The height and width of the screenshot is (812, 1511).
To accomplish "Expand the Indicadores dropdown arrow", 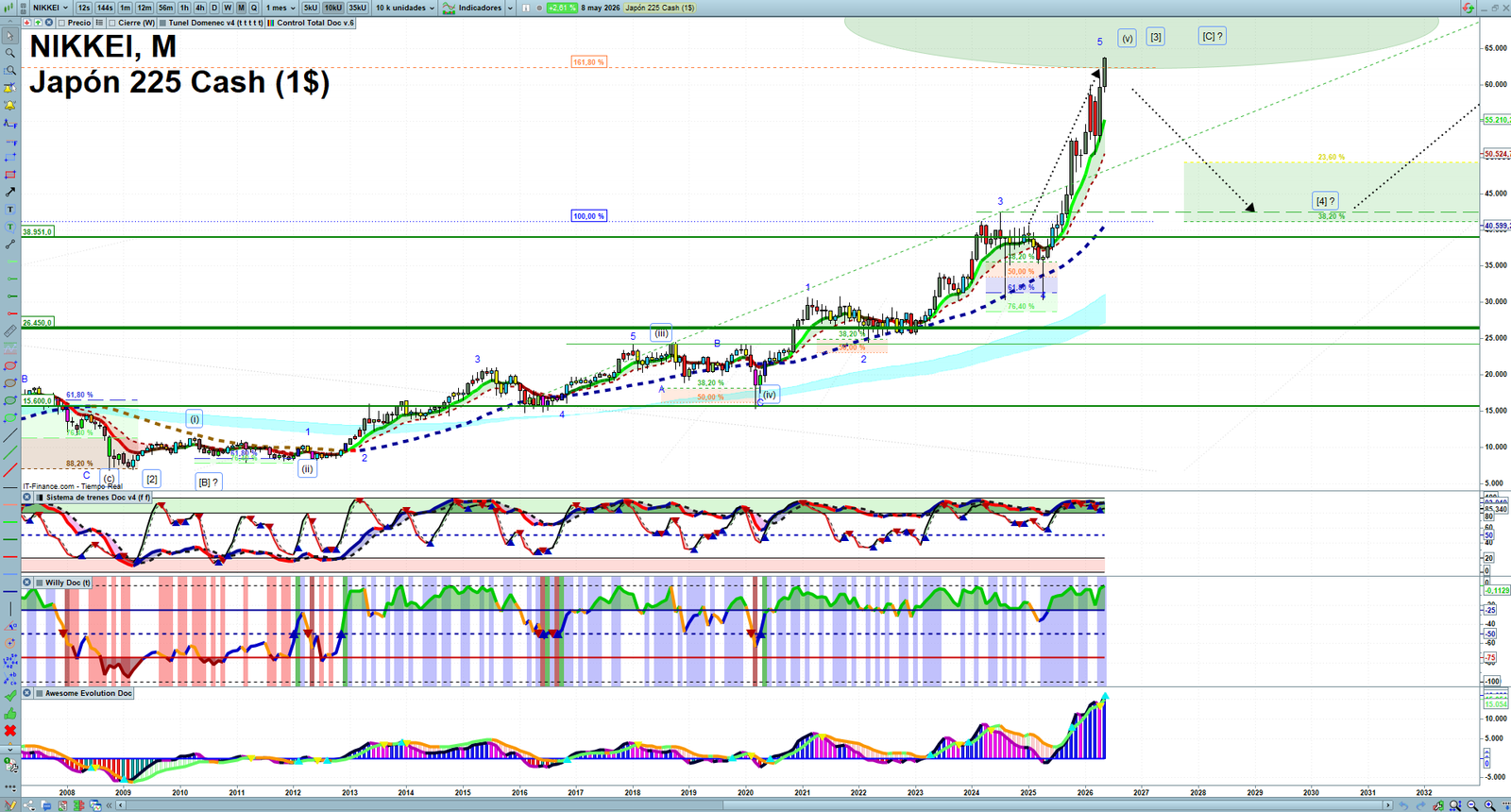I will [x=510, y=8].
